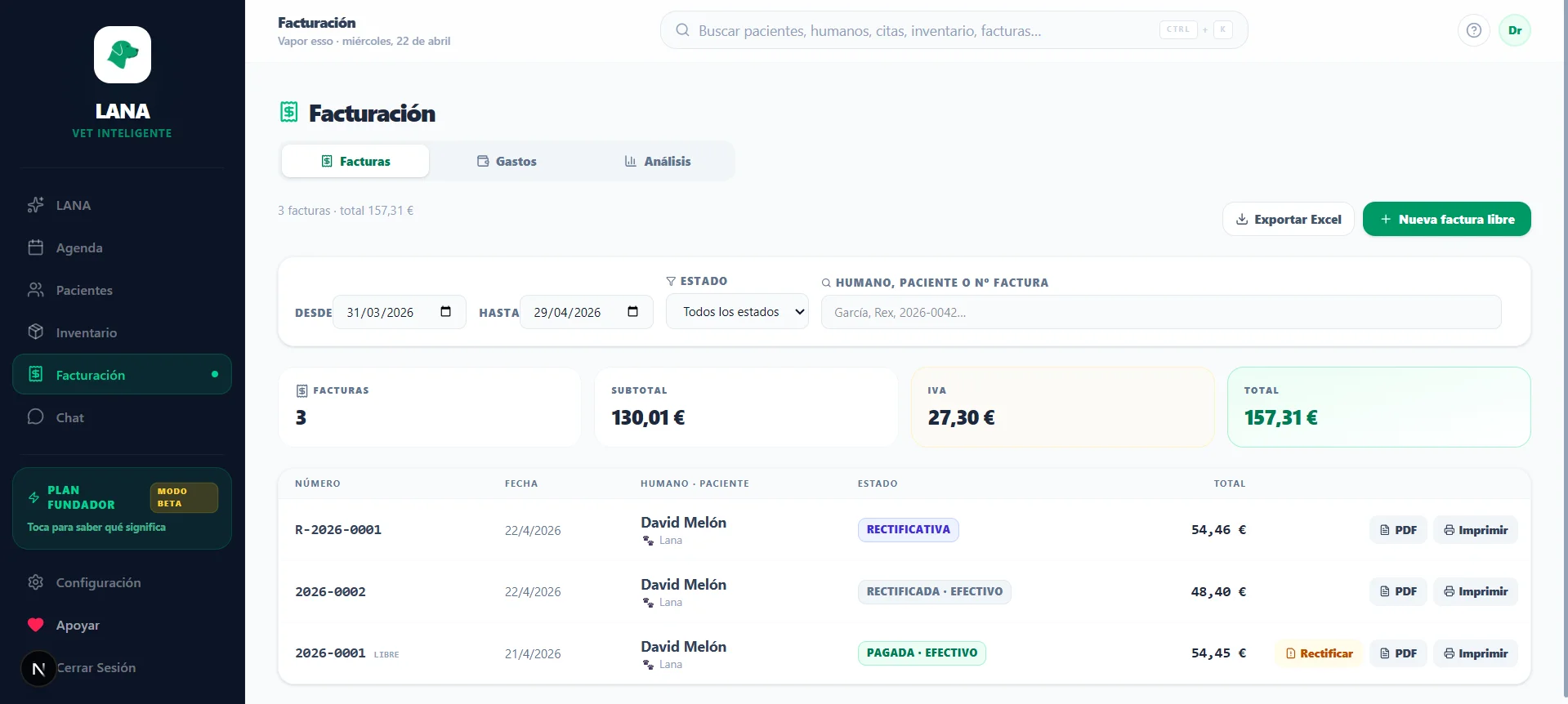Print invoice 2026-0002 with Imprimir
The width and height of the screenshot is (1568, 704).
pyautogui.click(x=1475, y=591)
